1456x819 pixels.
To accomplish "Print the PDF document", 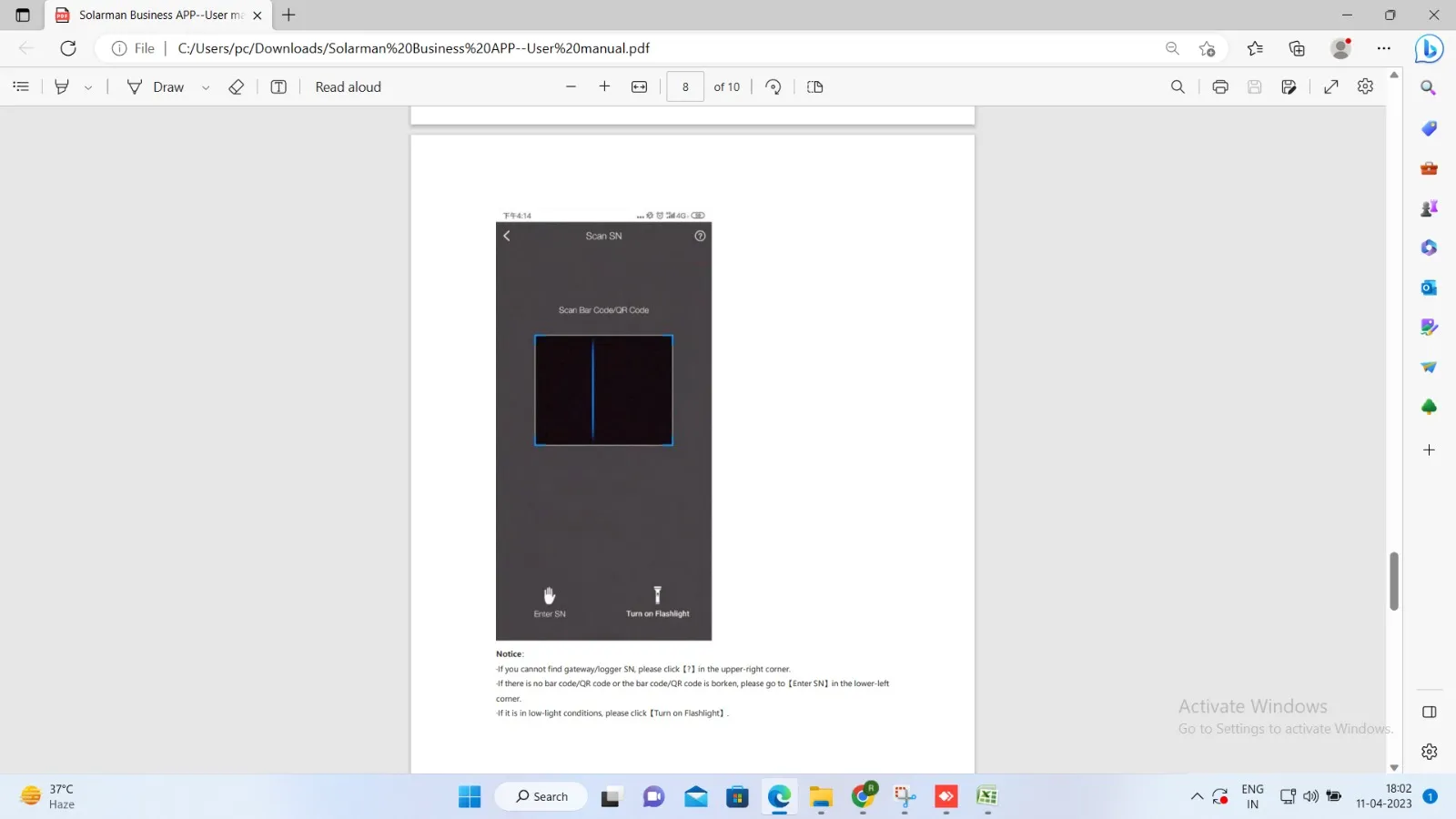I will point(1220,86).
